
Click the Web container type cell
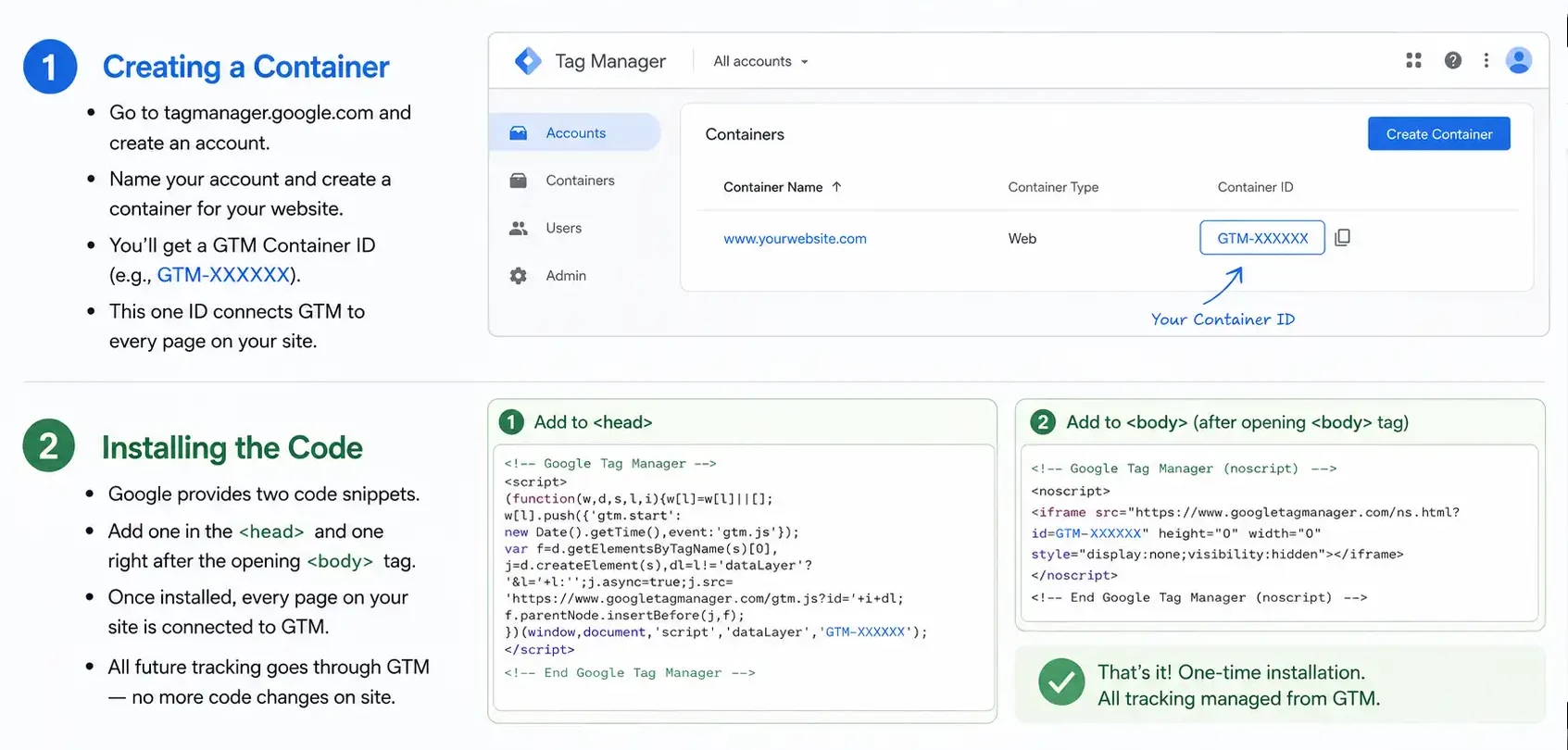[1022, 238]
